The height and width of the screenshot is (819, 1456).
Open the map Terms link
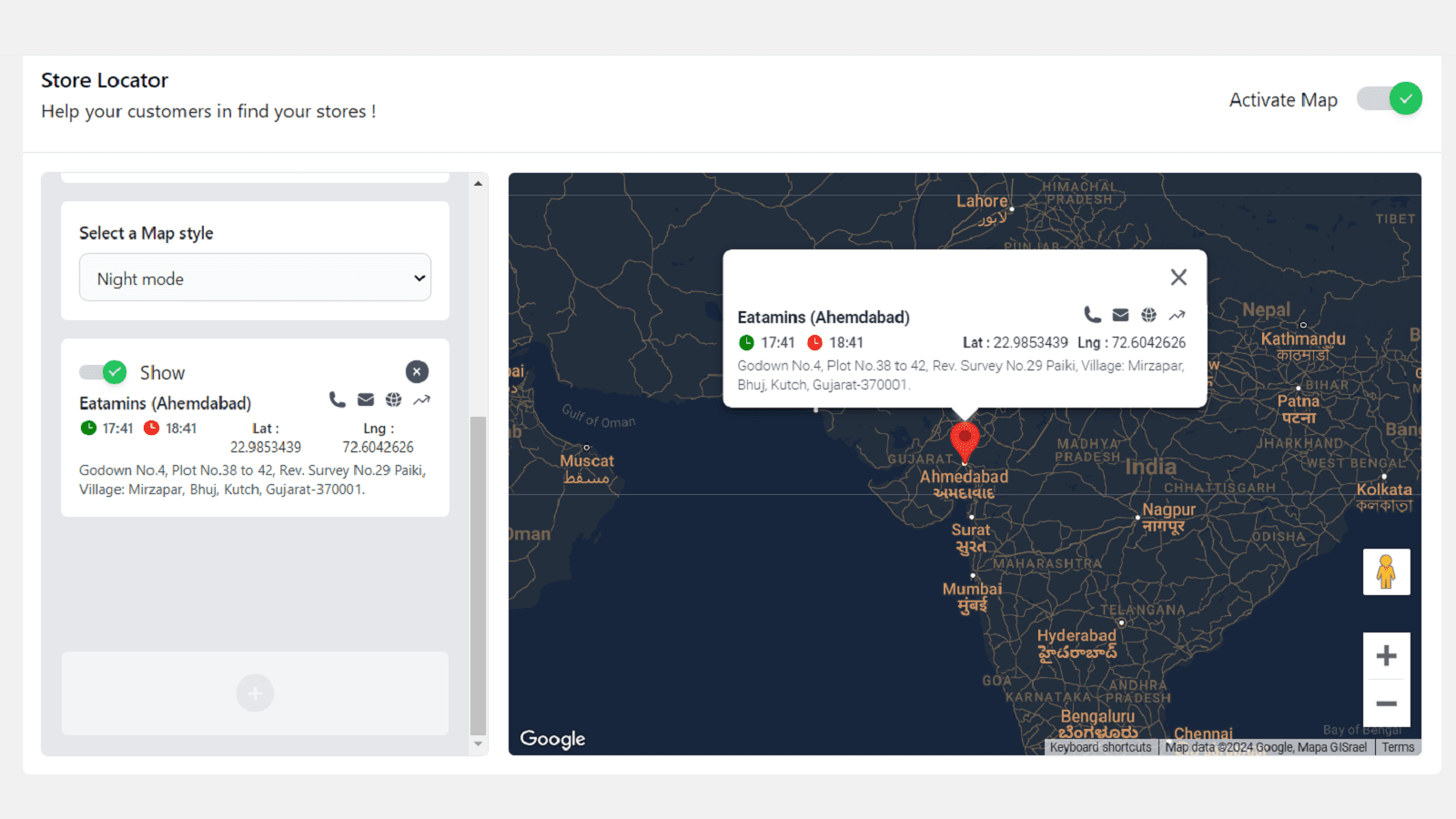point(1398,747)
